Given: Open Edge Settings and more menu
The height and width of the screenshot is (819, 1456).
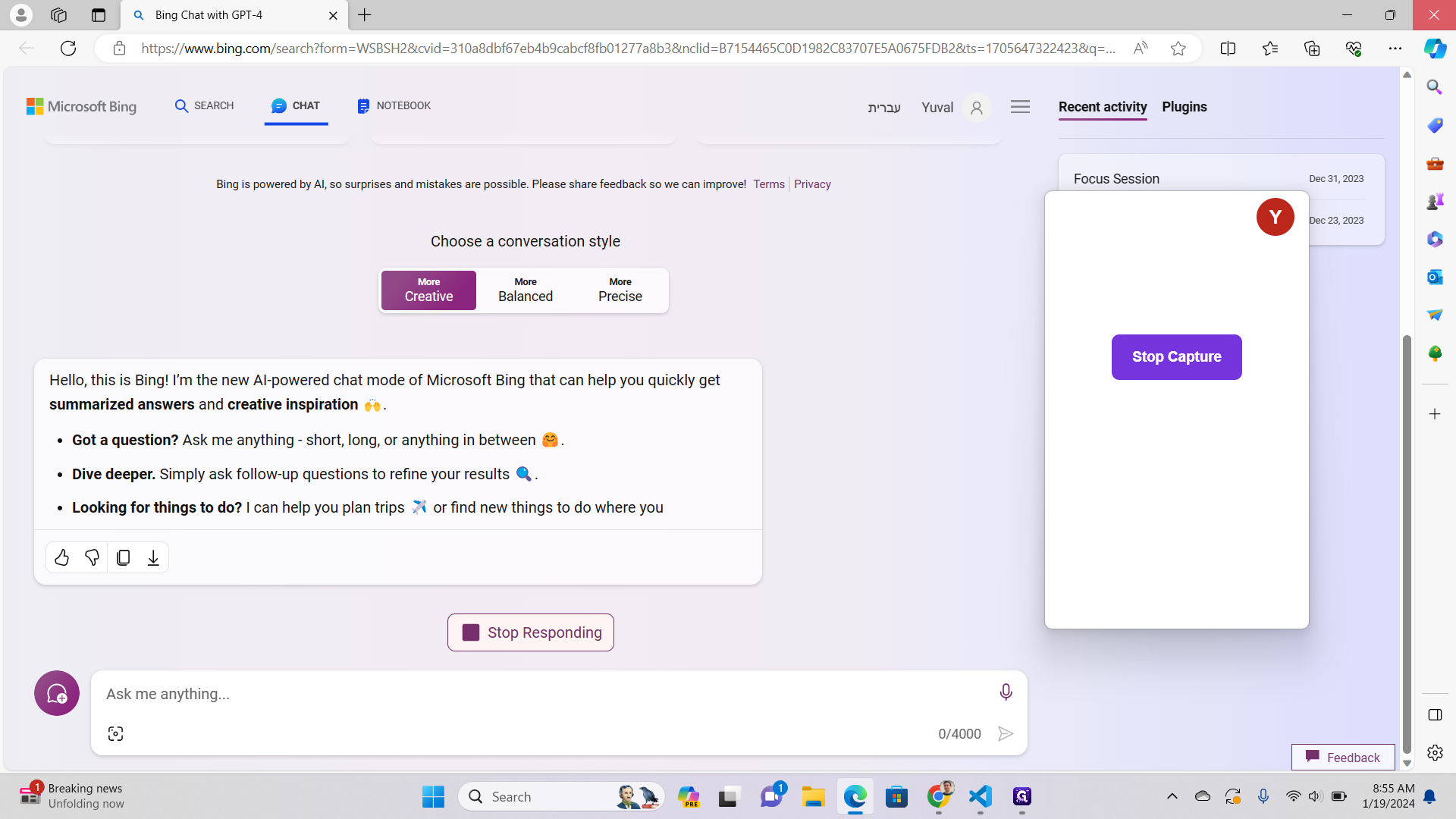Looking at the screenshot, I should click(1395, 49).
